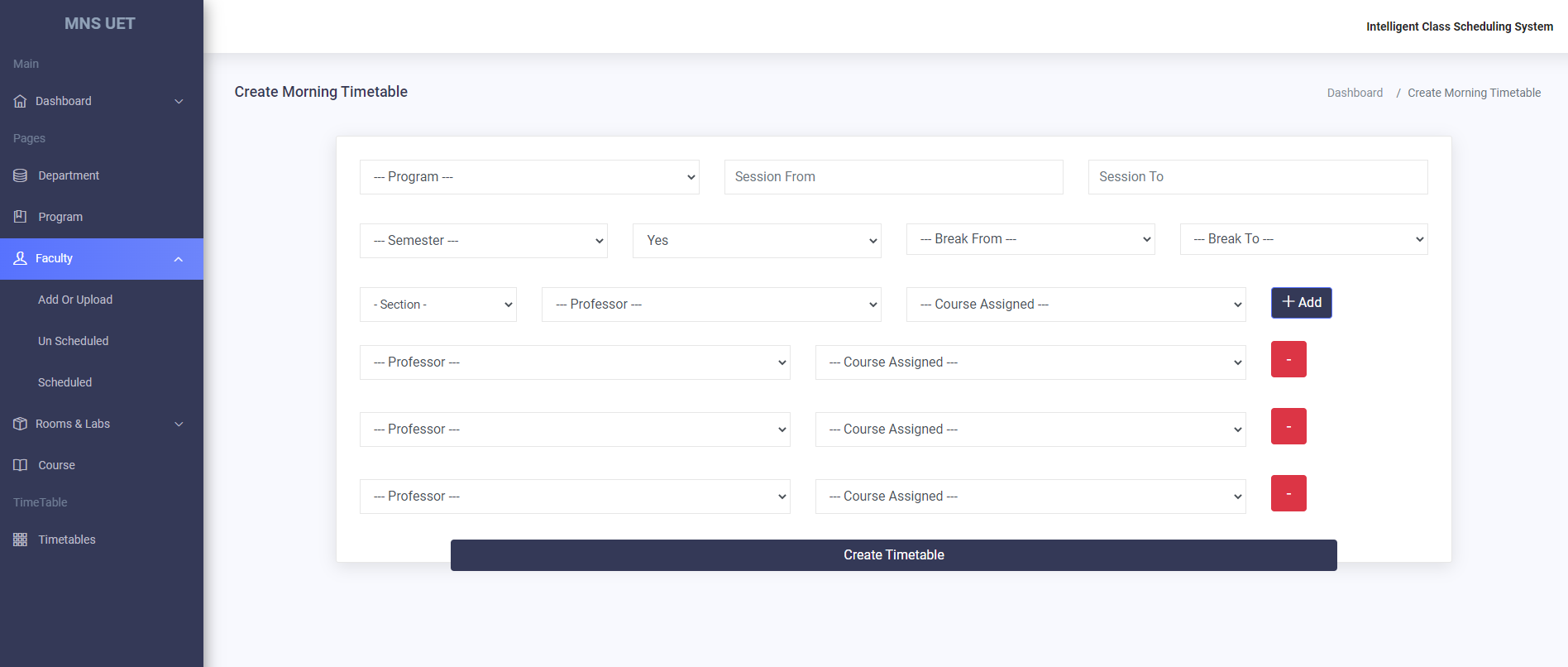
Task: Click the Program bookmark icon
Action: 20,217
